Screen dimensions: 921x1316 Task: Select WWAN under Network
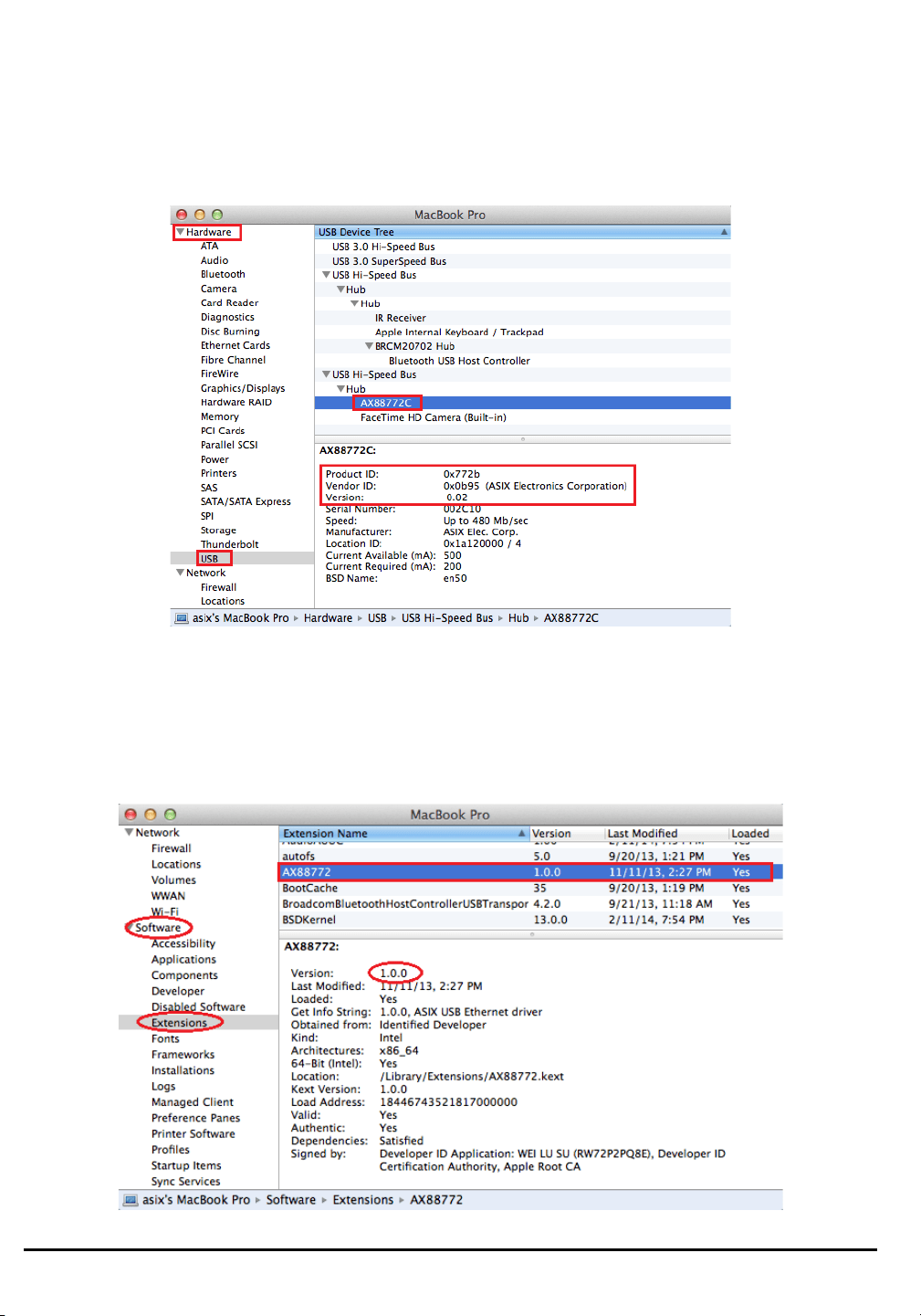coord(168,896)
